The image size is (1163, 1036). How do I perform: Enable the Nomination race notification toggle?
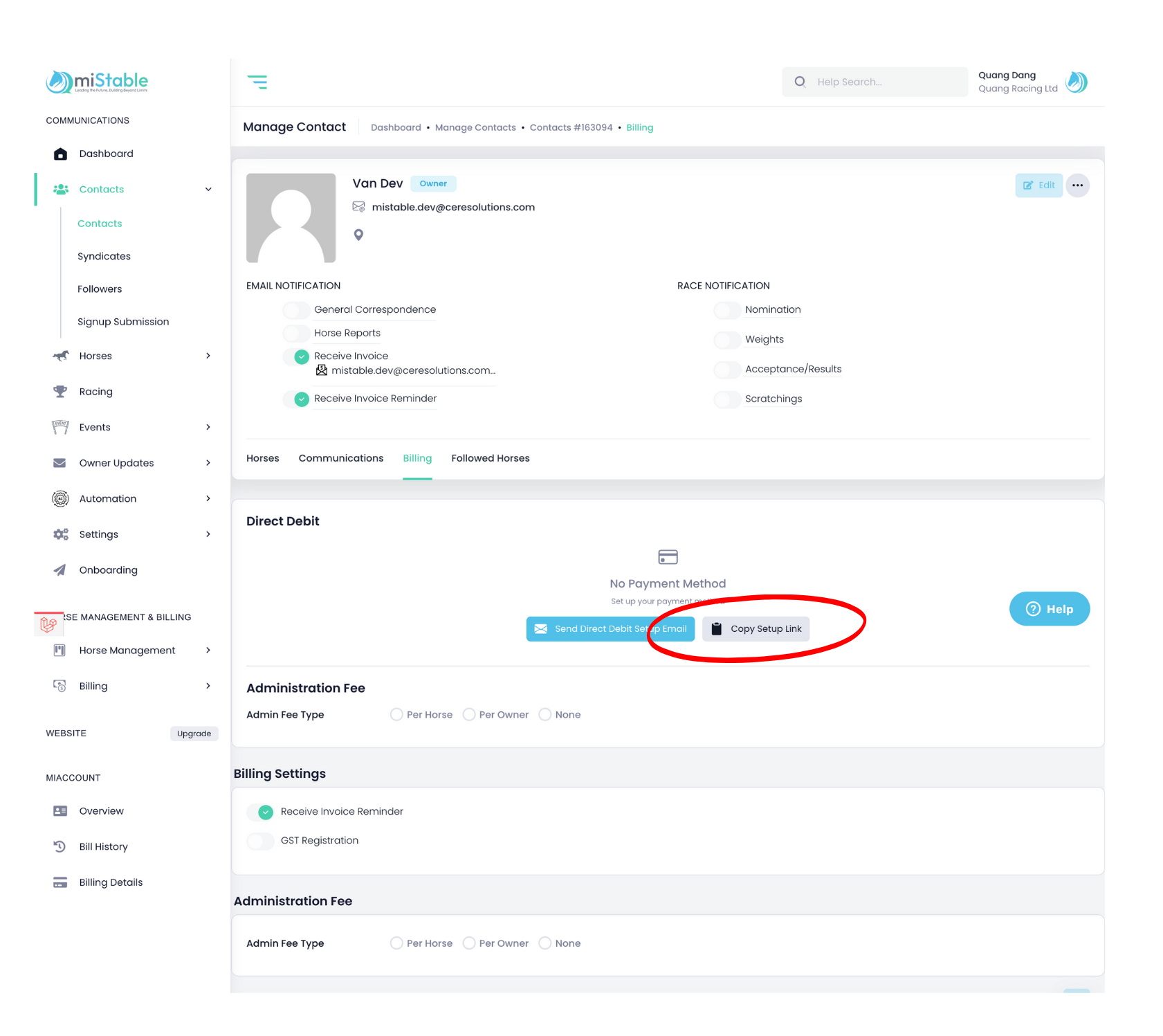726,310
